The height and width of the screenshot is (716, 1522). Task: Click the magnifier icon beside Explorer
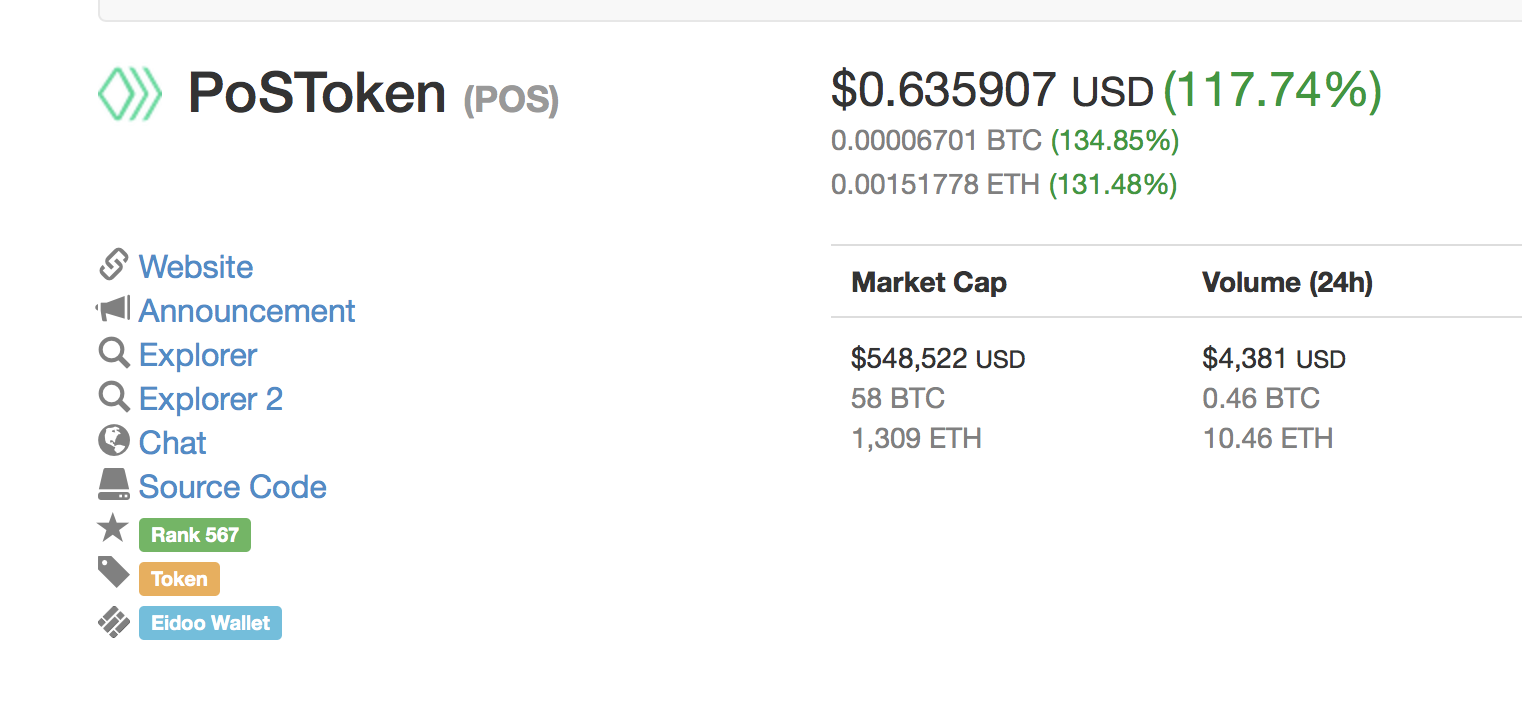[x=114, y=353]
